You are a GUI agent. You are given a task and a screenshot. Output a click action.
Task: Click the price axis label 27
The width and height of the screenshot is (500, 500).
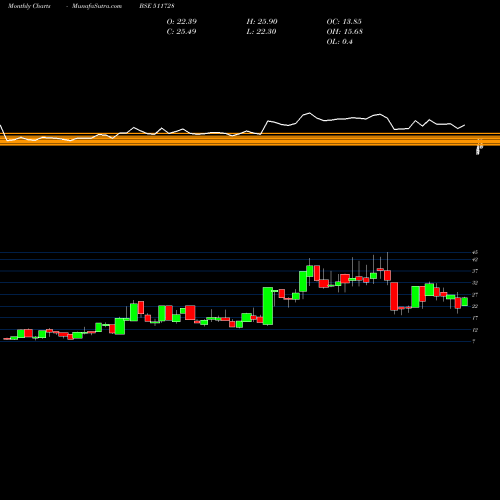475,295
